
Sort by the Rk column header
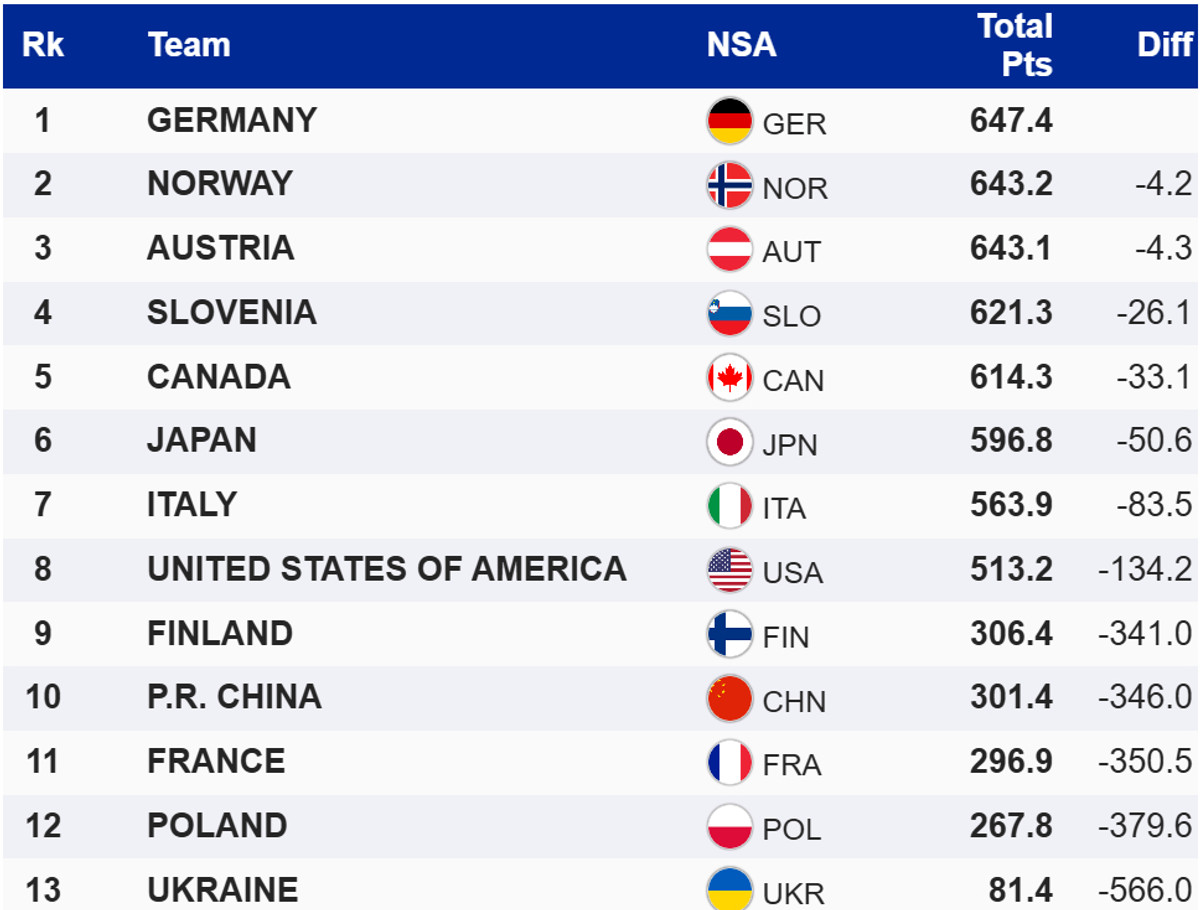point(43,45)
